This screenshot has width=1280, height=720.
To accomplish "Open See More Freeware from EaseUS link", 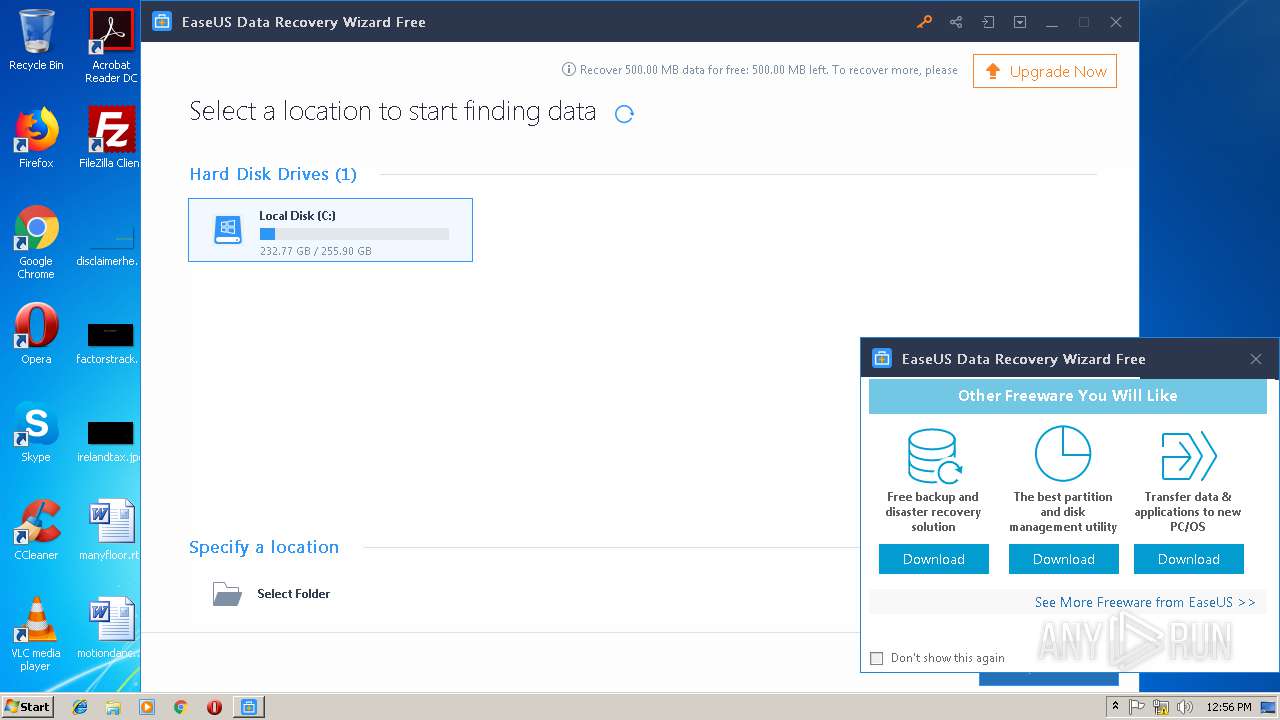I will (1145, 602).
